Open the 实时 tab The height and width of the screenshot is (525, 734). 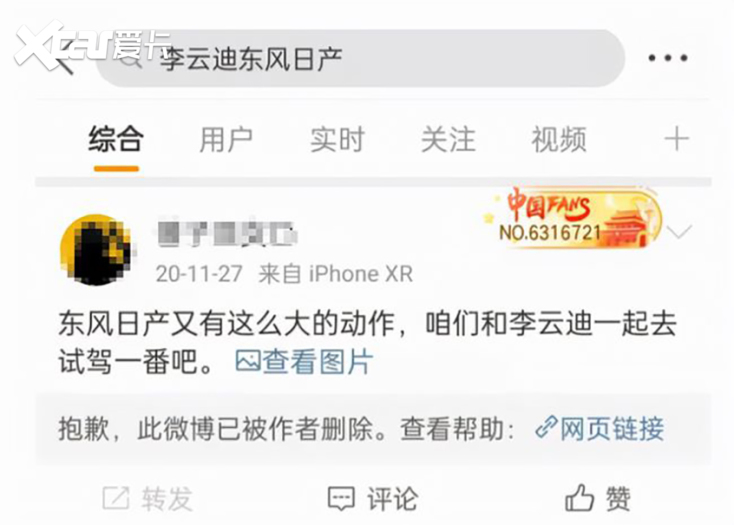(337, 139)
